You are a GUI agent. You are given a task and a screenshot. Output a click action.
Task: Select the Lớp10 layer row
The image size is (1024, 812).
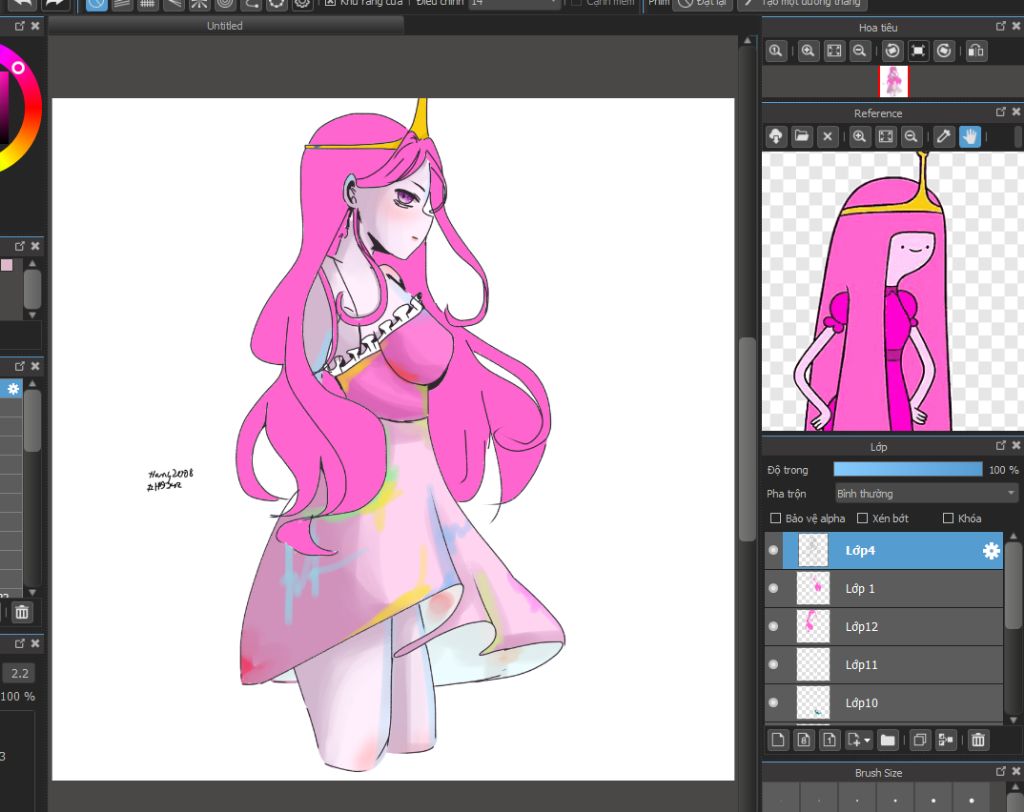[x=884, y=703]
